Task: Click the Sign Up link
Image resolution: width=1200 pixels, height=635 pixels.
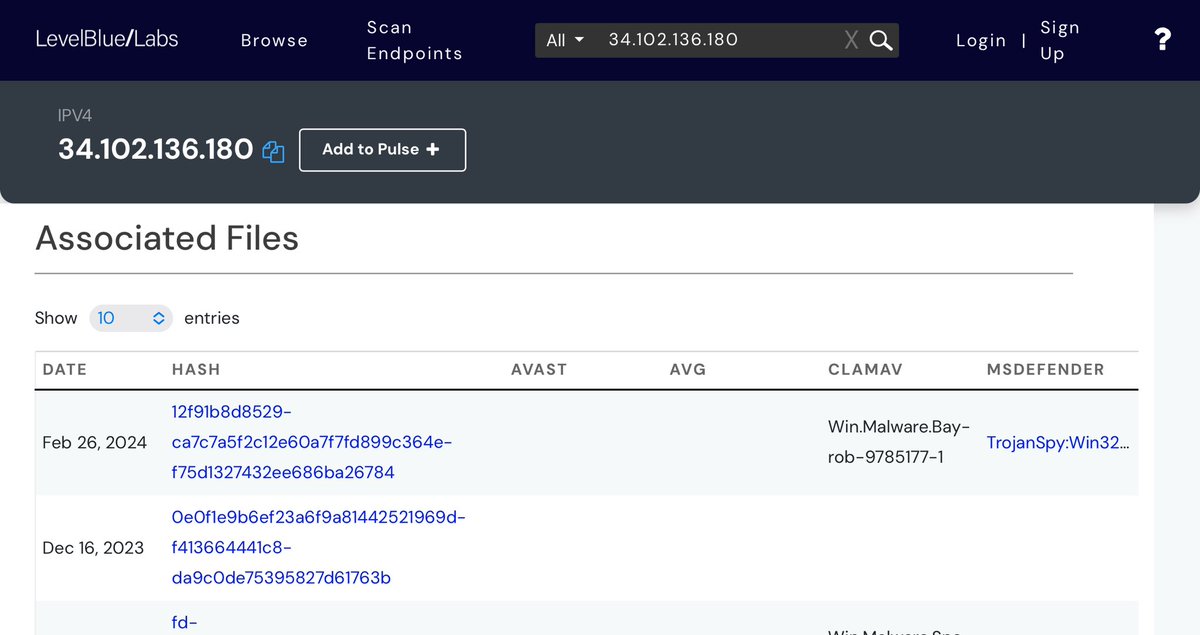Action: pos(1059,40)
